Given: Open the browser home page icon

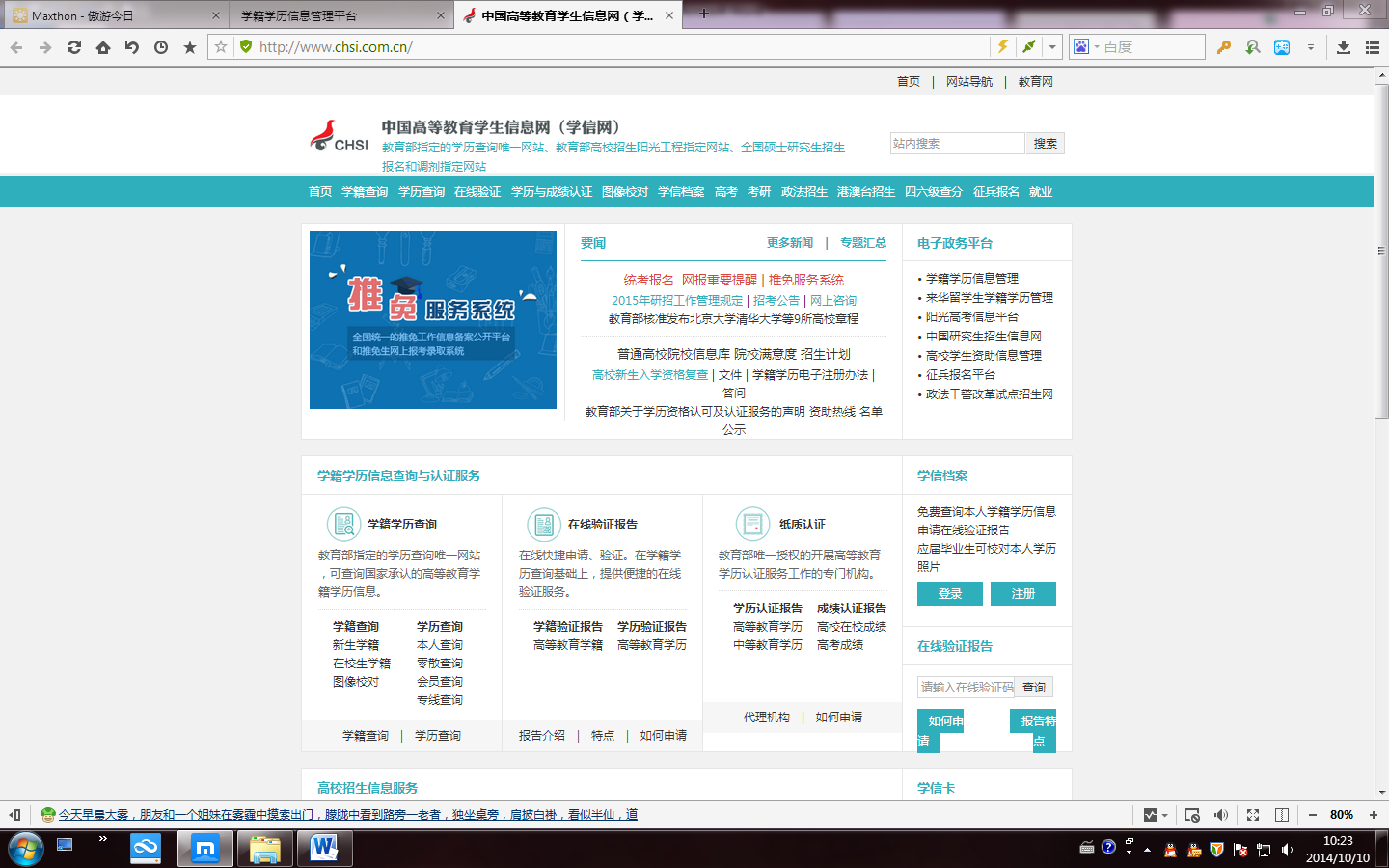Looking at the screenshot, I should (x=103, y=47).
